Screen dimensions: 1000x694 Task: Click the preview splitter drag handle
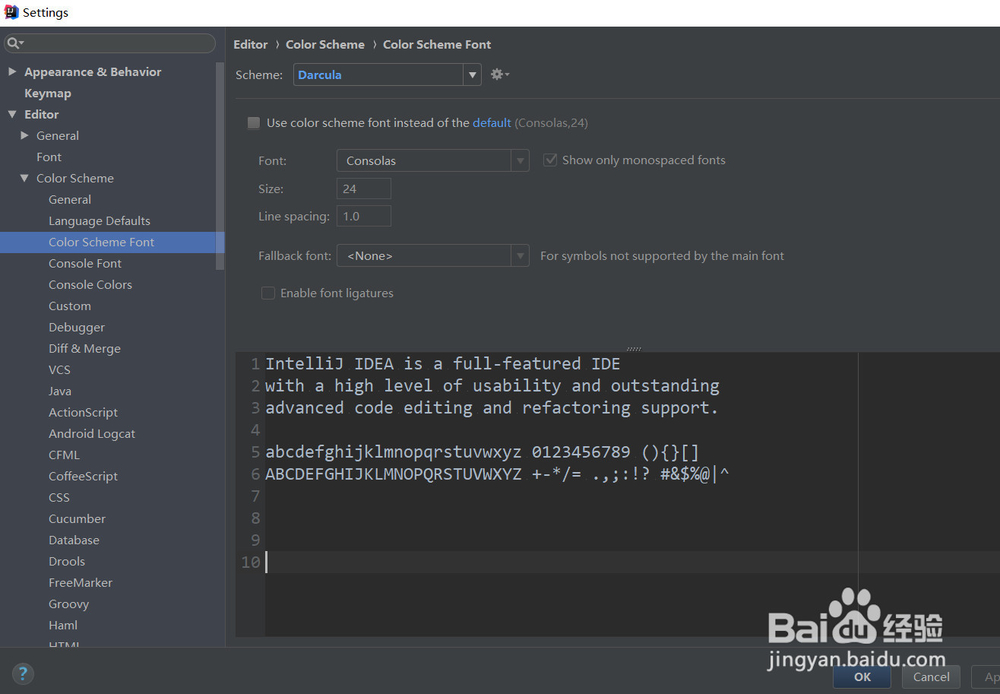pos(634,349)
